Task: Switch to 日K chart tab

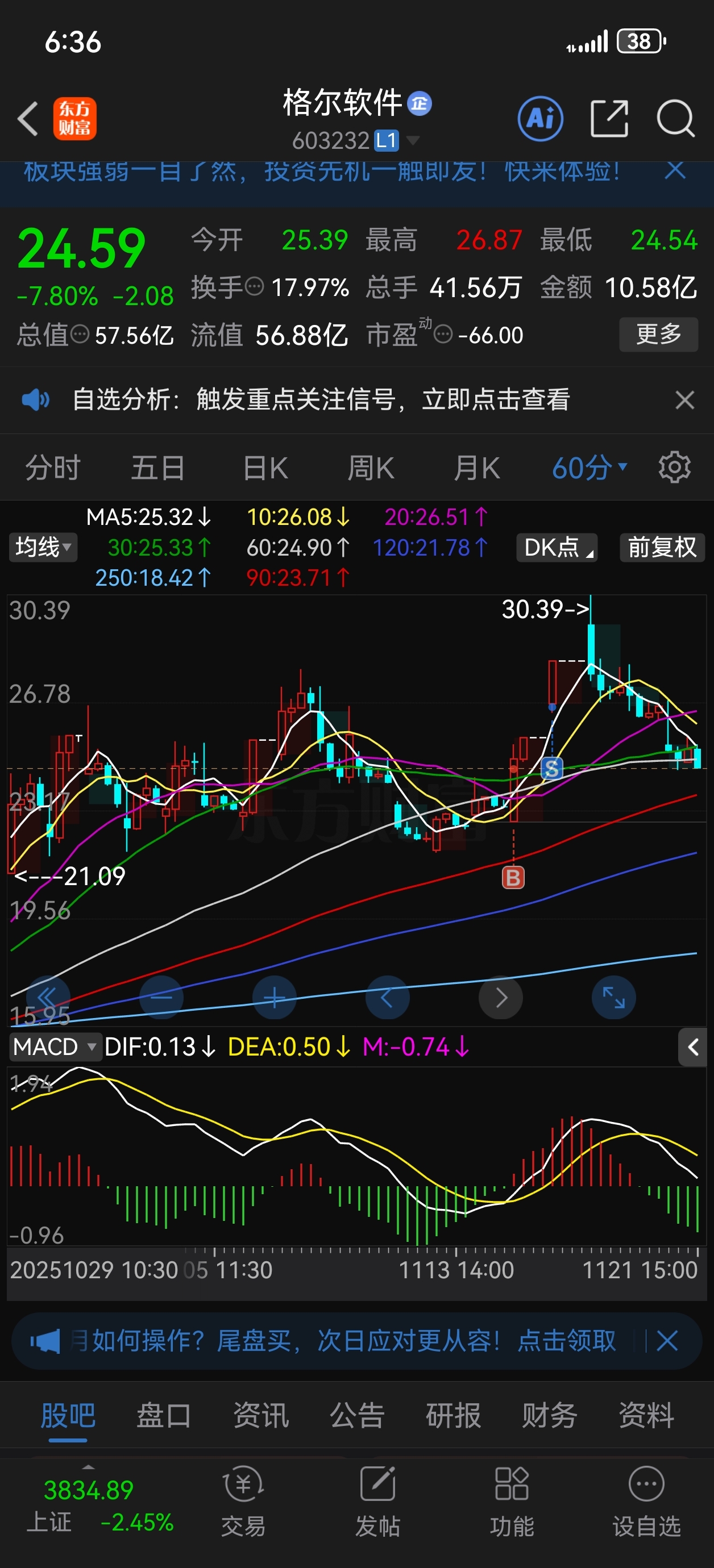Action: [265, 468]
